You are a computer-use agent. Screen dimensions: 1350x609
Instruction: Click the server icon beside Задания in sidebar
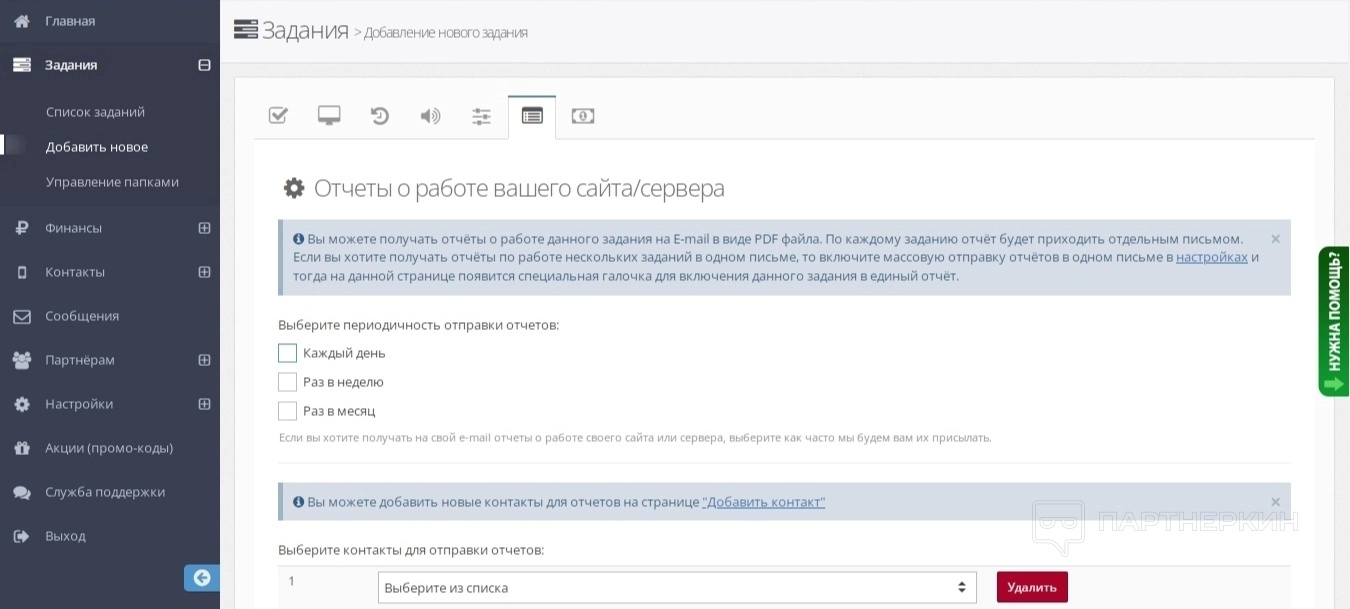click(21, 65)
